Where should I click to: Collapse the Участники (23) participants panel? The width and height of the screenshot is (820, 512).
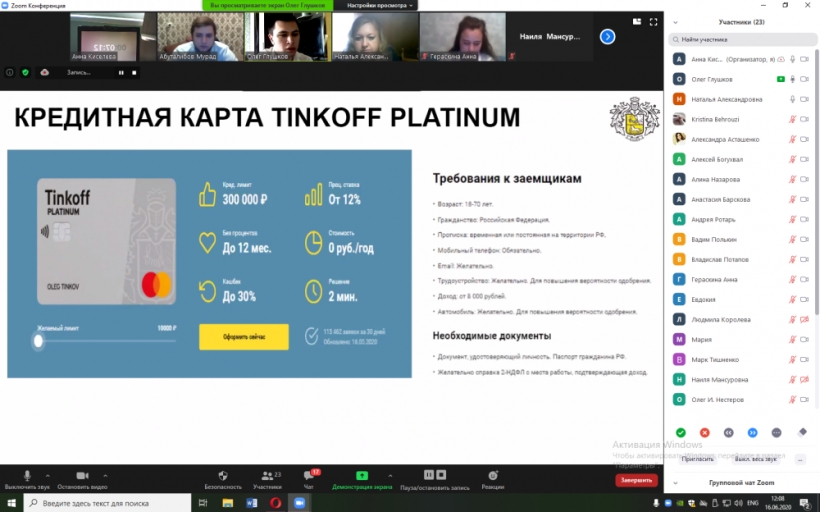675,22
